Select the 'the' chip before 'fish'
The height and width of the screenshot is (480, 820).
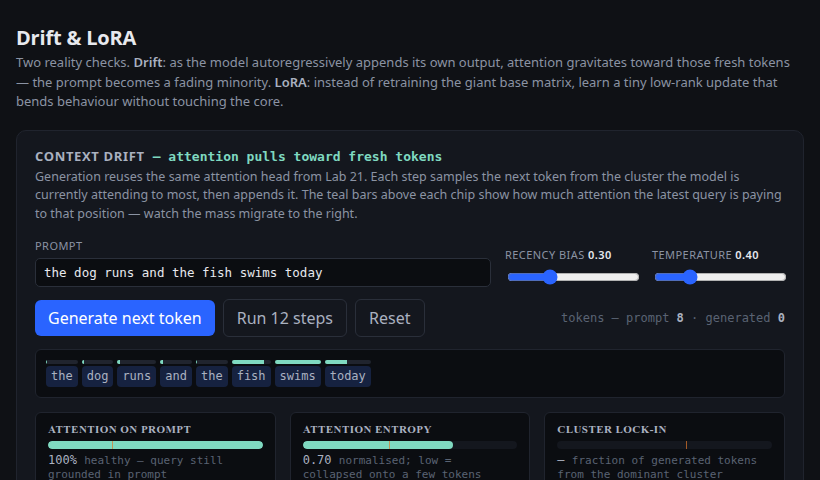(x=212, y=376)
